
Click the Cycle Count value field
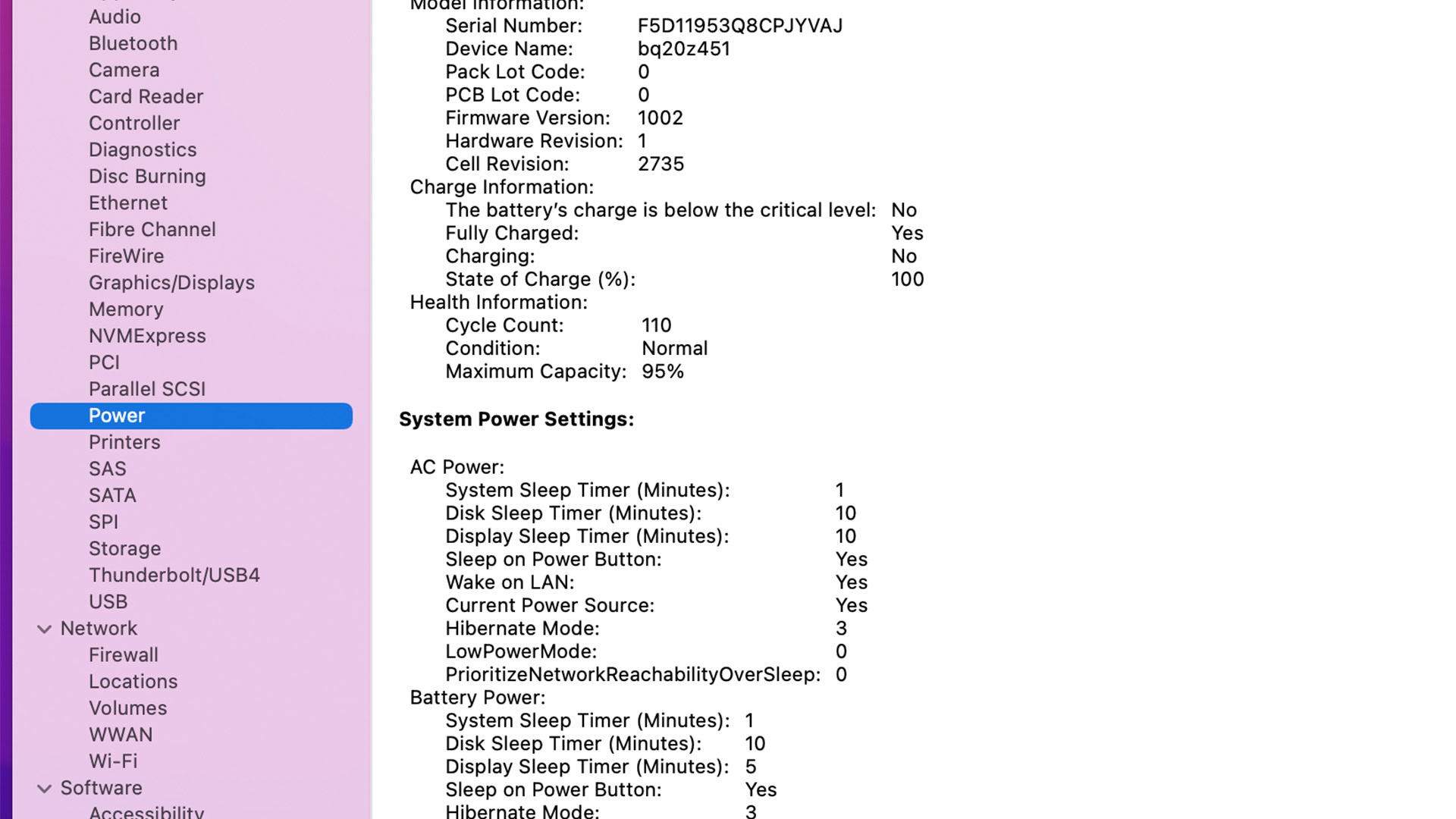[656, 325]
